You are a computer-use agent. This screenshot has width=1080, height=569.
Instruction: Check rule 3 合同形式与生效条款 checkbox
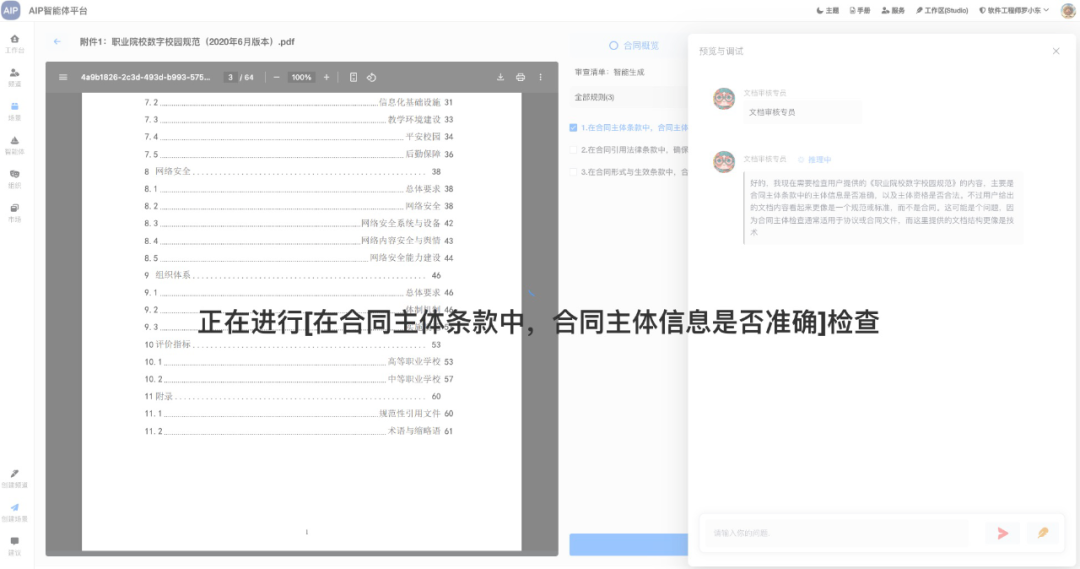[573, 172]
